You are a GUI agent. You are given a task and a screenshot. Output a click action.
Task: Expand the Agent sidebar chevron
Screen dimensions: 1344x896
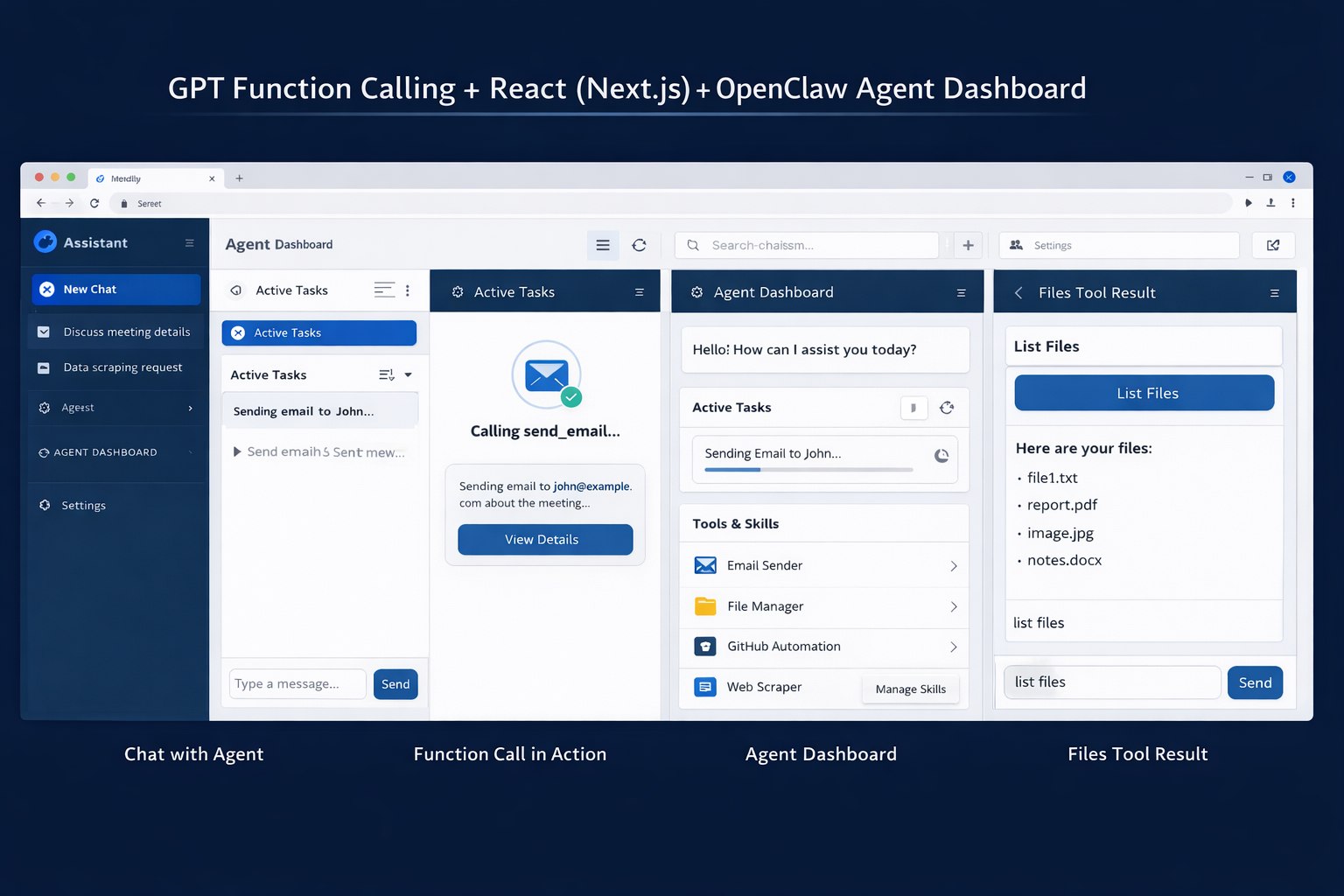[190, 408]
